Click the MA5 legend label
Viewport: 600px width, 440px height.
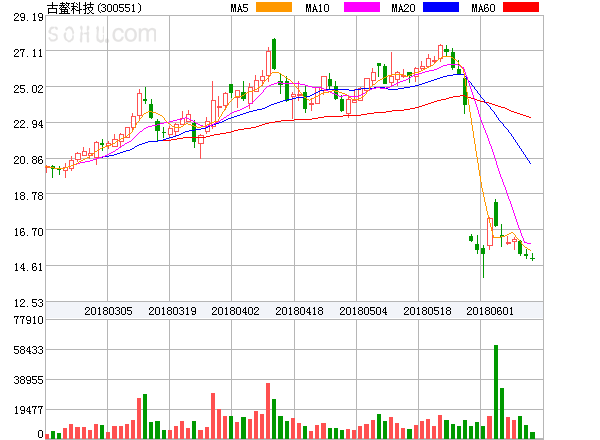point(240,8)
